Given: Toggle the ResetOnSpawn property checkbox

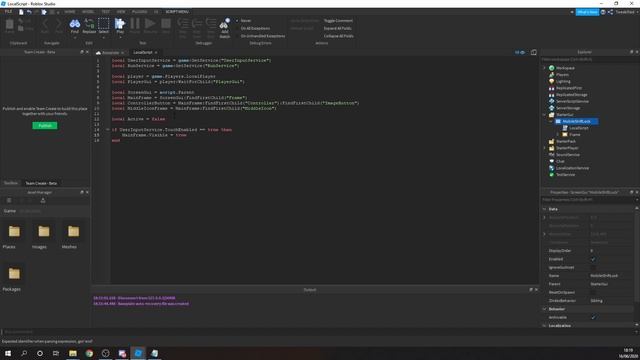Looking at the screenshot, I should click(593, 292).
